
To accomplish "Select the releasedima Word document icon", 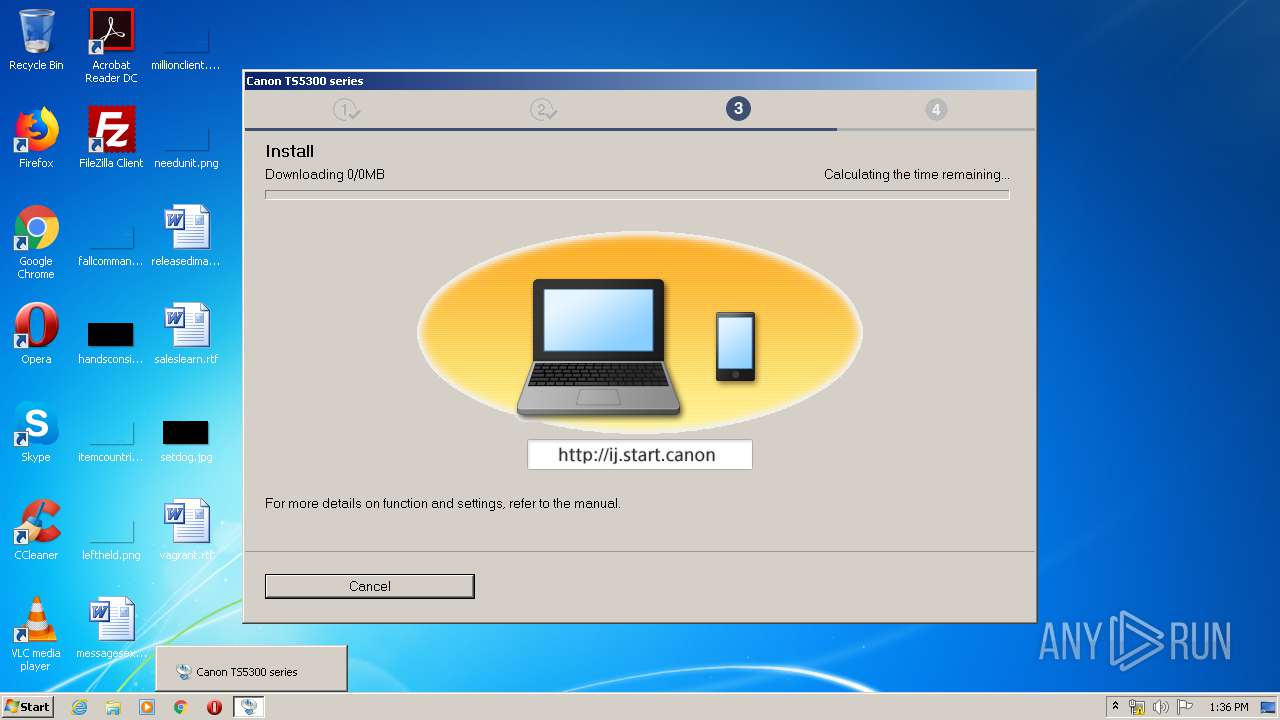I will tap(186, 236).
